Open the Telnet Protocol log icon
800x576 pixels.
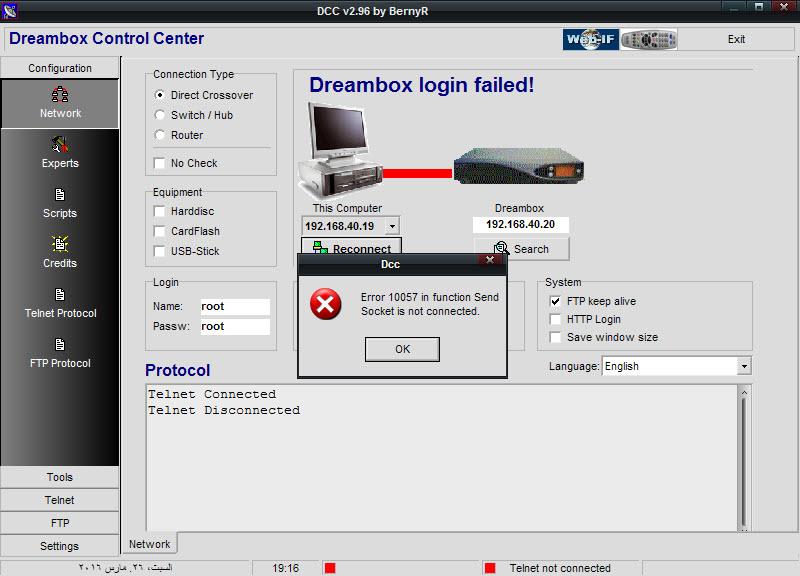pos(60,294)
